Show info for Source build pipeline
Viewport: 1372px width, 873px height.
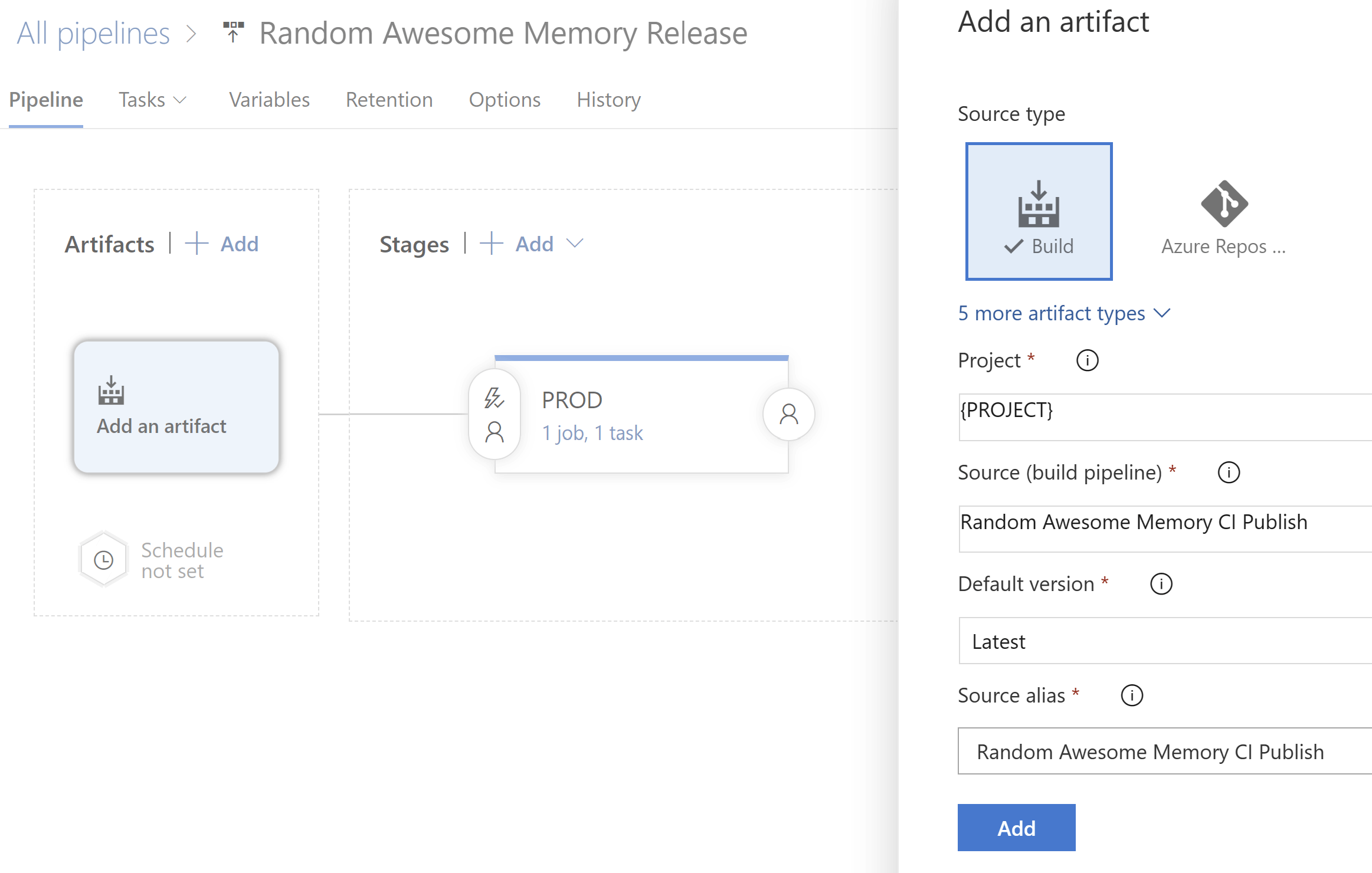(1229, 472)
